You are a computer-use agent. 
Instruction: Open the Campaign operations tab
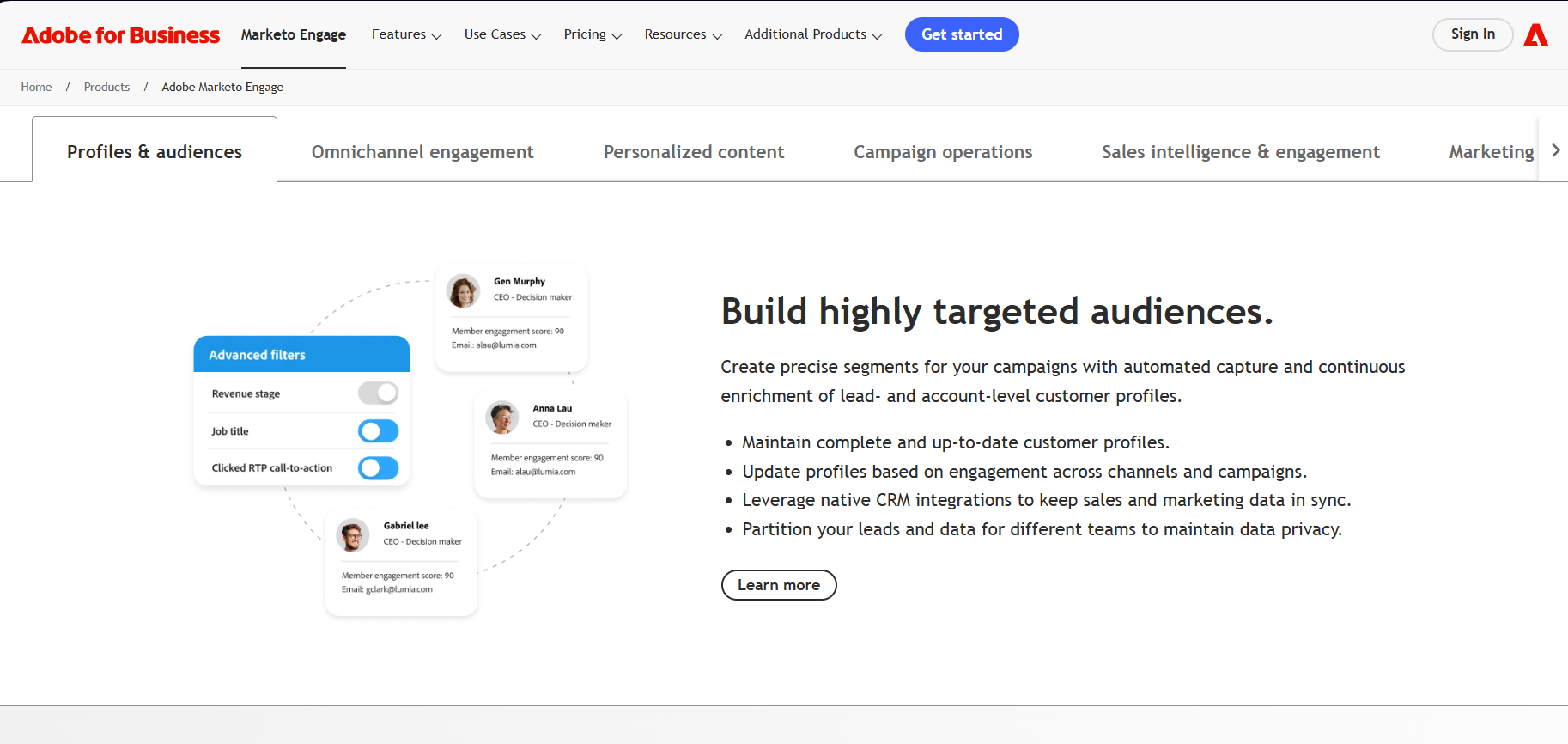point(943,152)
